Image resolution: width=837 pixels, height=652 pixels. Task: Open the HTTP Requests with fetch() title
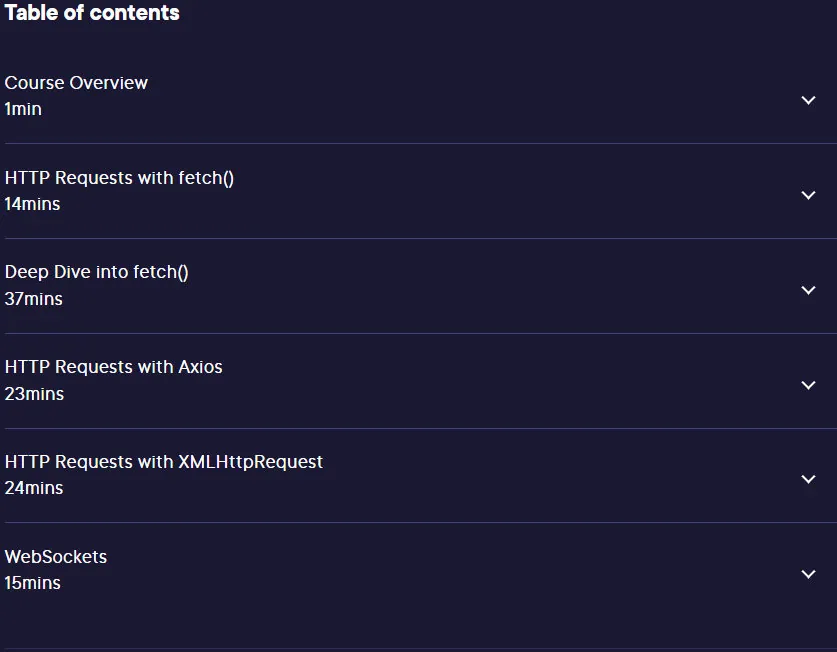[119, 178]
